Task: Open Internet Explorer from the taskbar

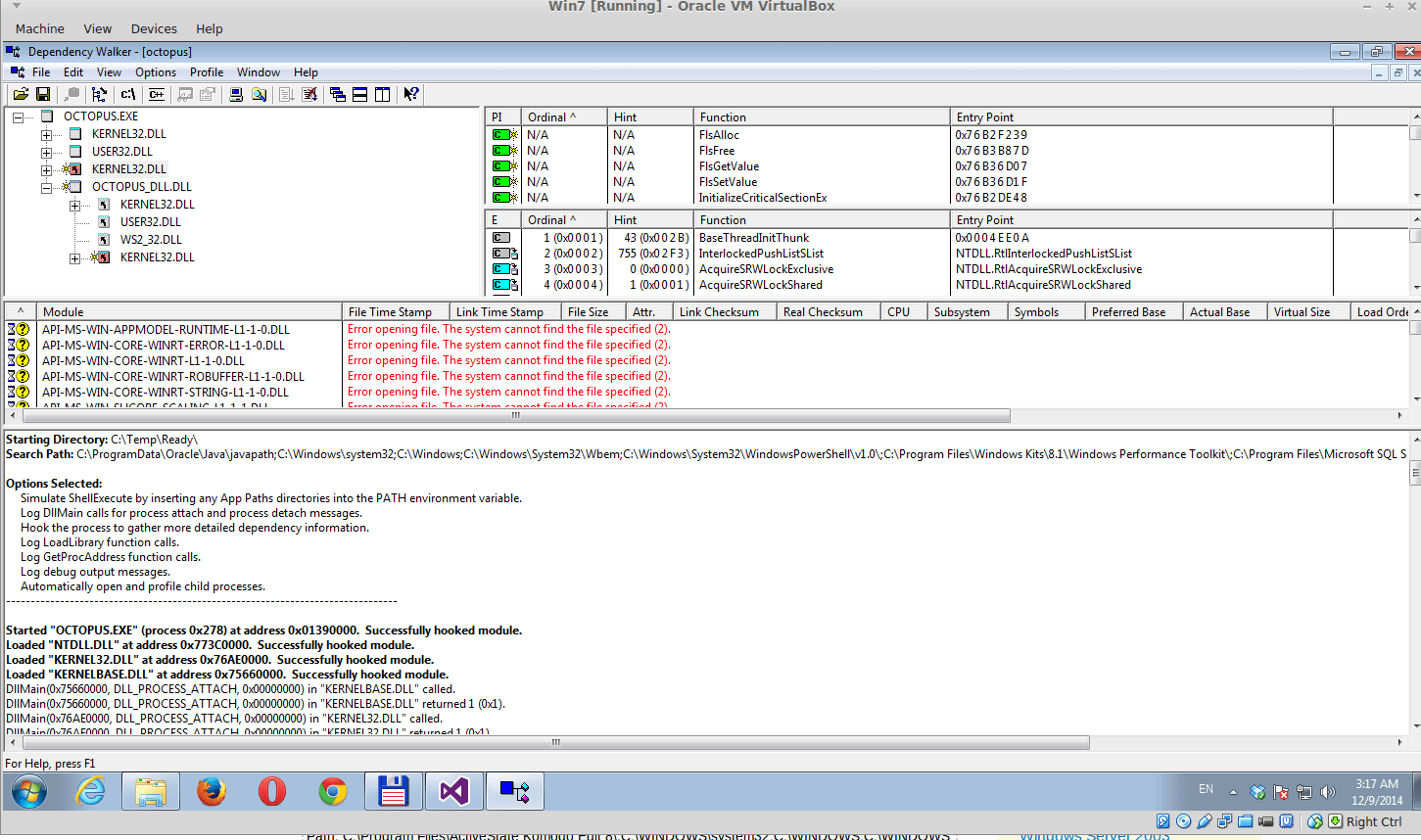Action: point(90,791)
